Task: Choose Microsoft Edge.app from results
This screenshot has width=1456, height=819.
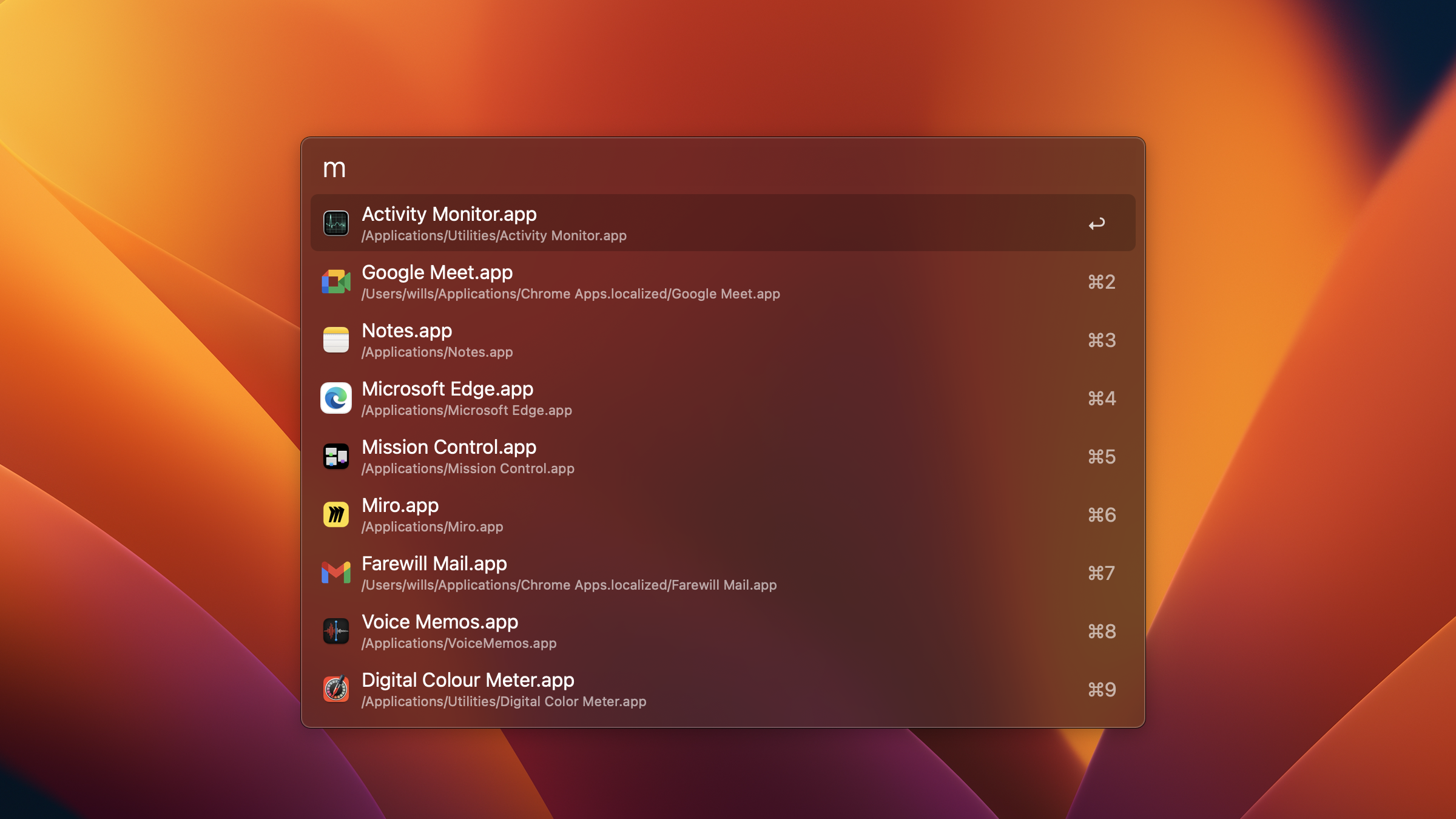Action: tap(447, 389)
